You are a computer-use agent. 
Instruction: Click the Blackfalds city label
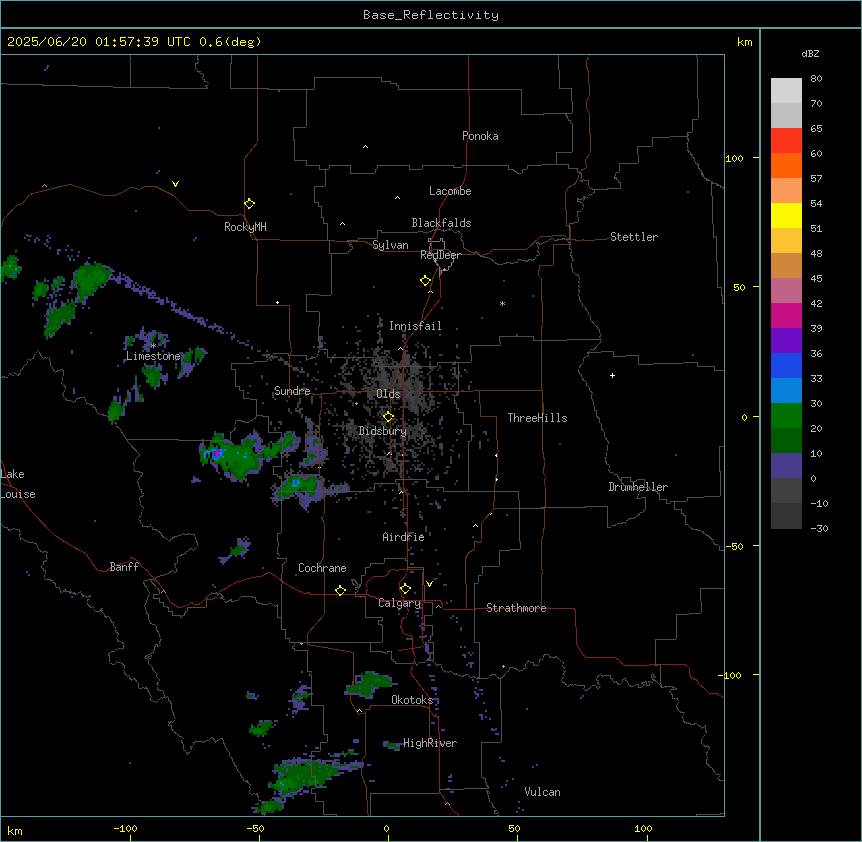[441, 223]
